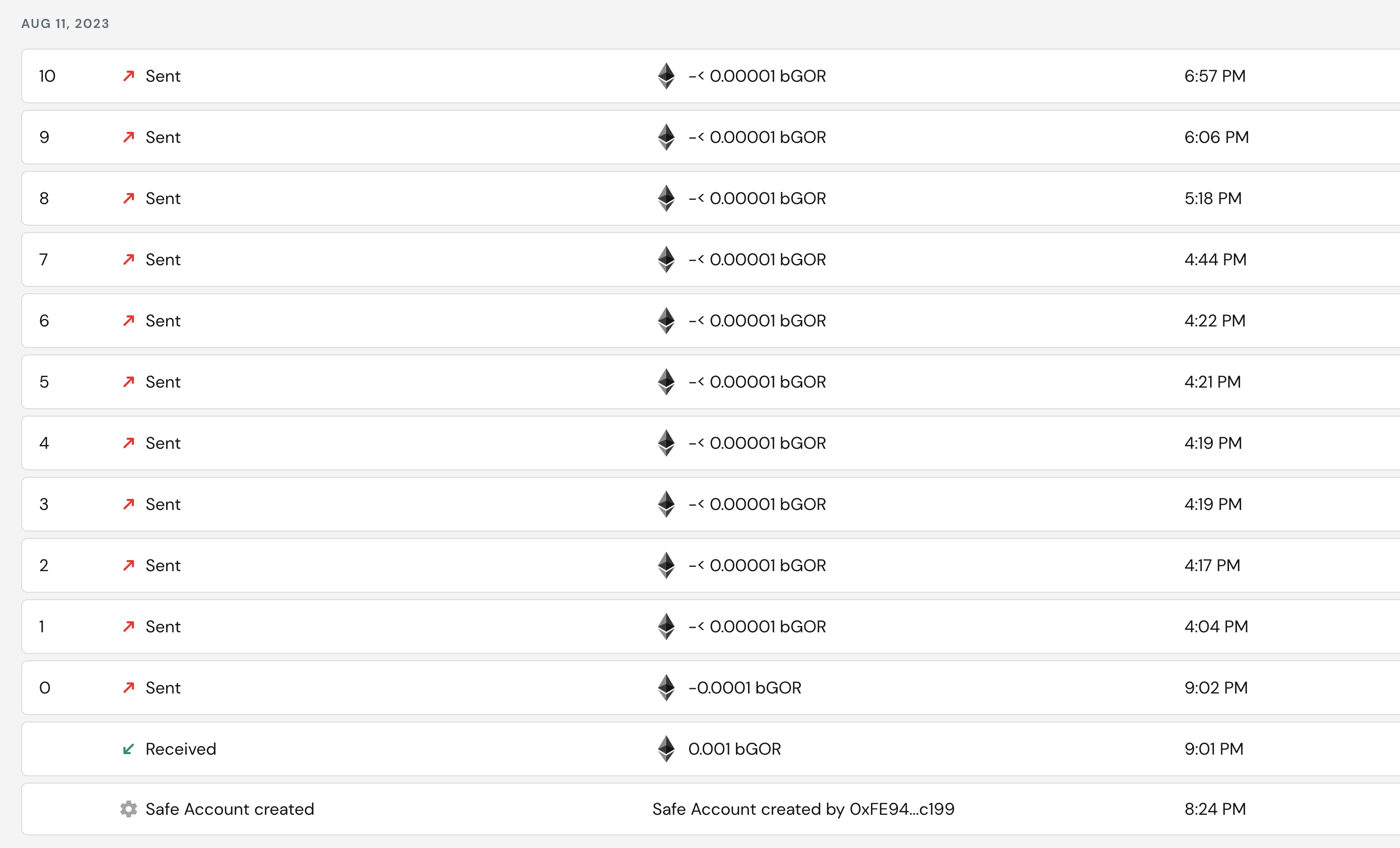Click nonce number 8

point(44,198)
